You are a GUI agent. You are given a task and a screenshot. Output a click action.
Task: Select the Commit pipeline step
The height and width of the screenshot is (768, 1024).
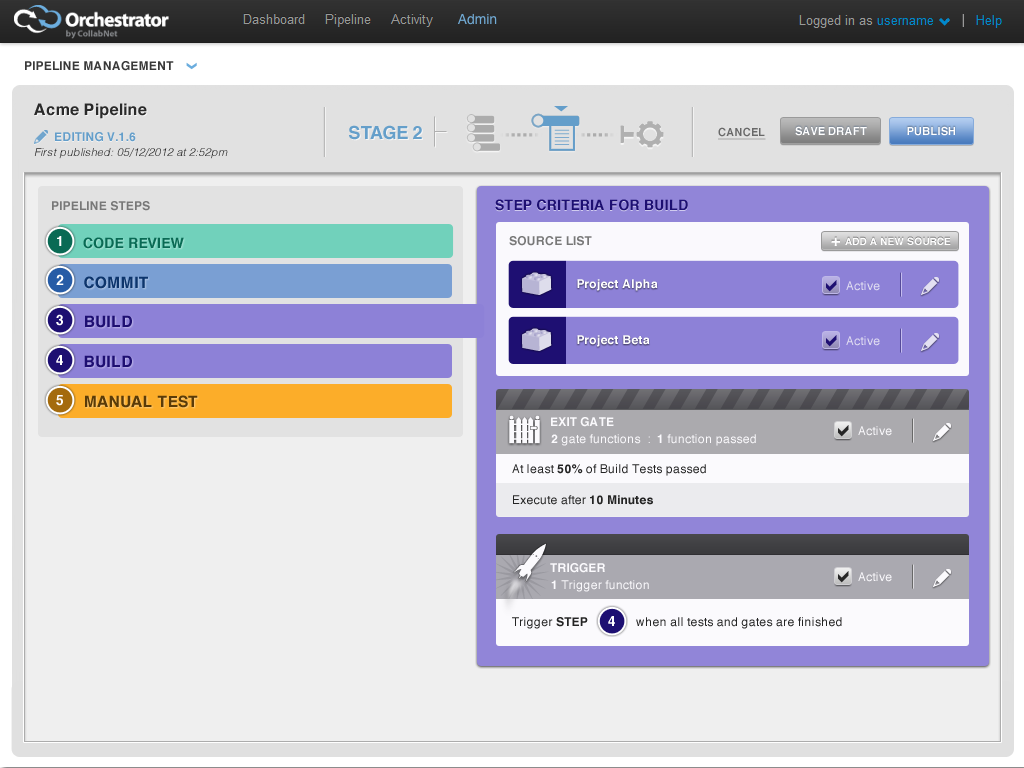click(249, 281)
